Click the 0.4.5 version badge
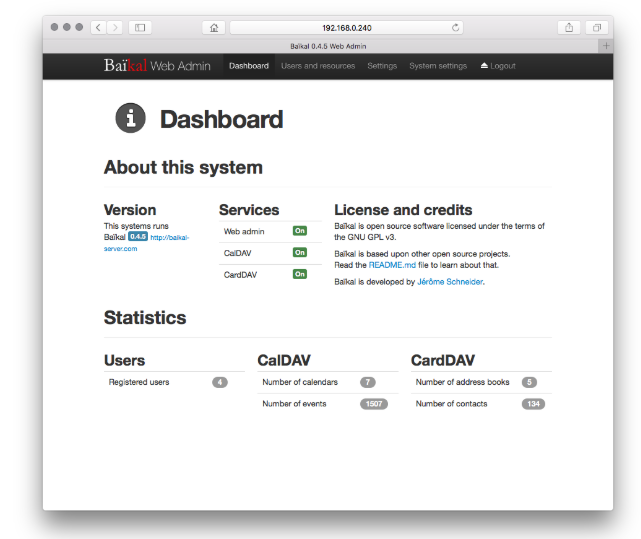Image resolution: width=641 pixels, height=539 pixels. (x=138, y=236)
